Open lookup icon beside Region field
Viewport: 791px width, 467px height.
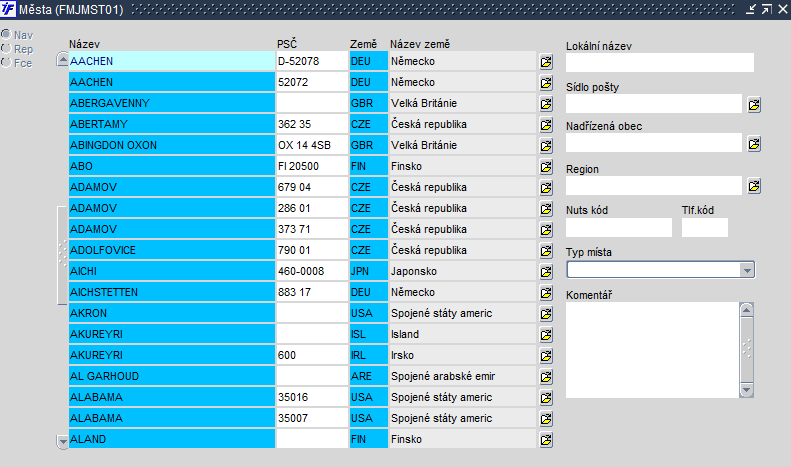[754, 186]
